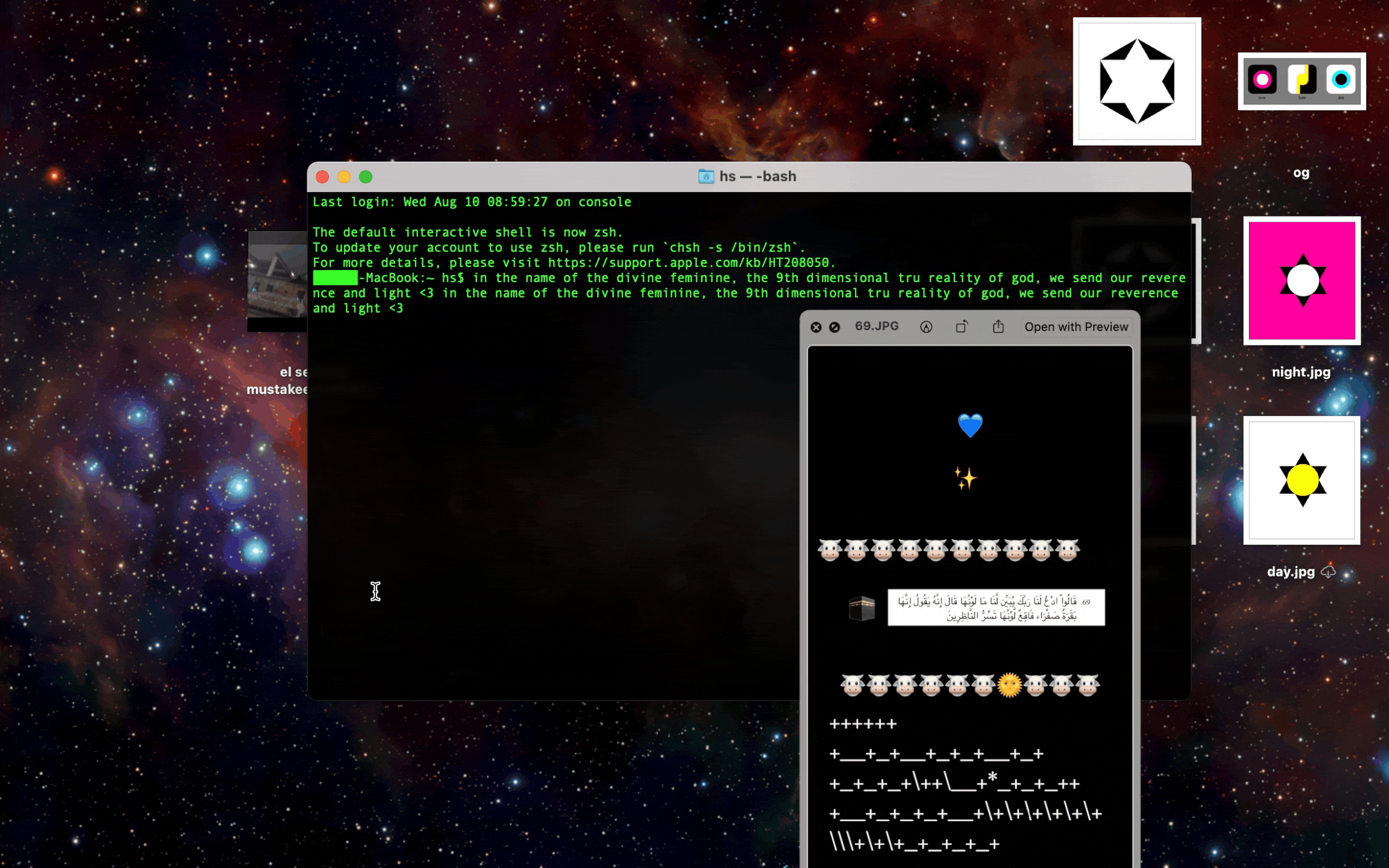Click the full screen icon in Quick Look
Image resolution: width=1389 pixels, height=868 pixels.
[x=835, y=327]
